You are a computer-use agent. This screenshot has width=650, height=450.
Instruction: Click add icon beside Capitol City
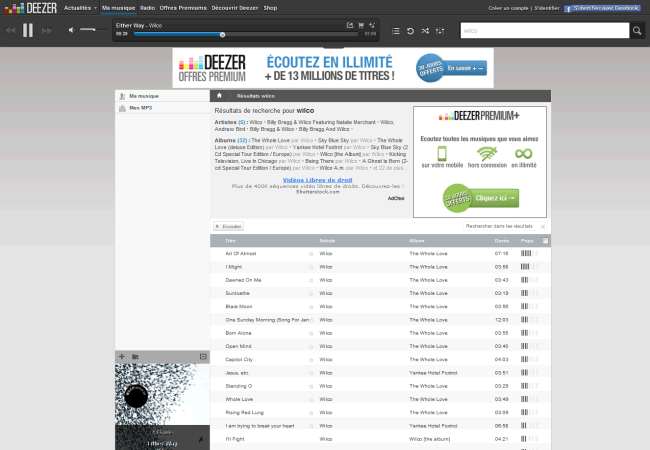tap(311, 360)
